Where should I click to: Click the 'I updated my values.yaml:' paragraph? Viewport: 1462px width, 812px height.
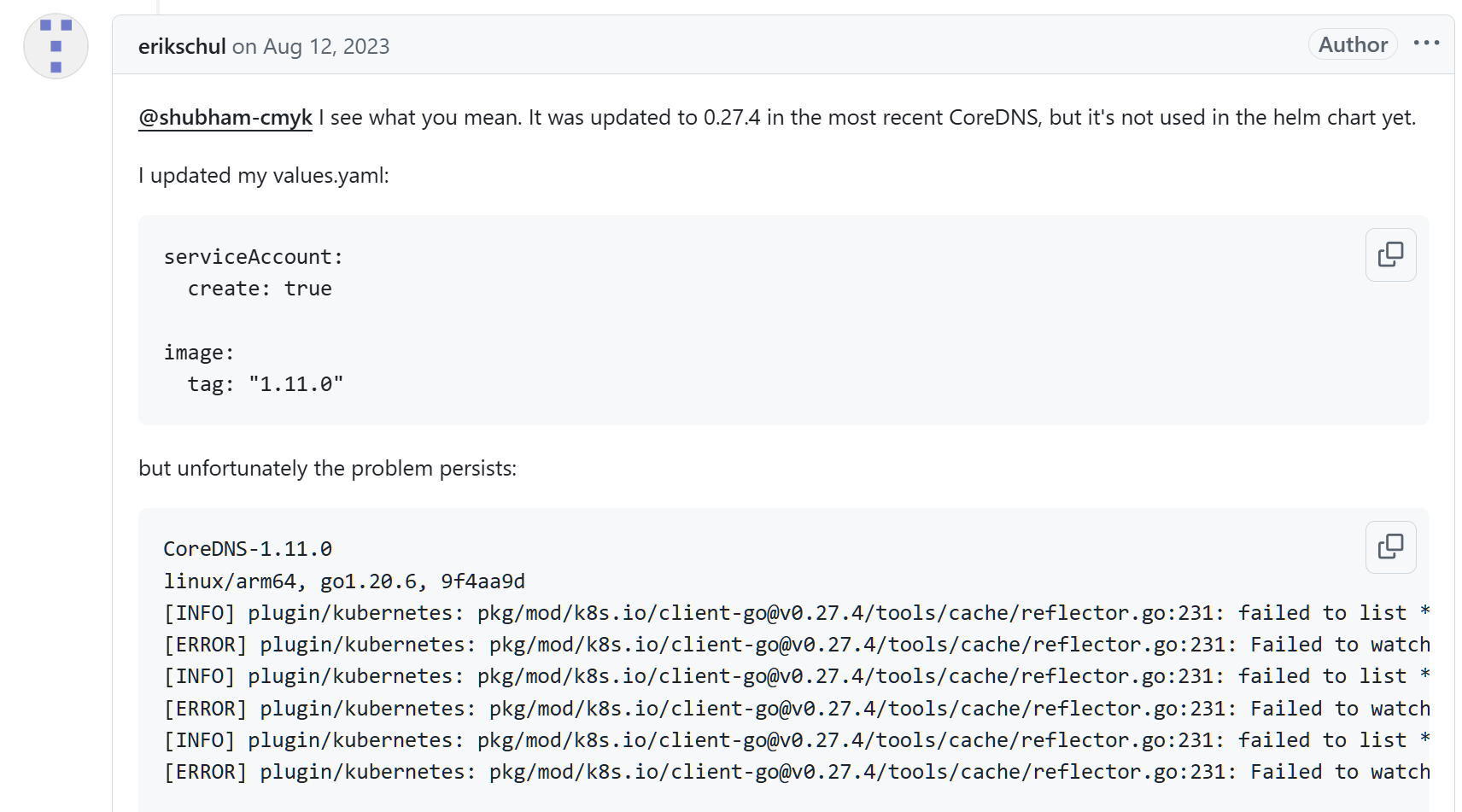tap(264, 176)
